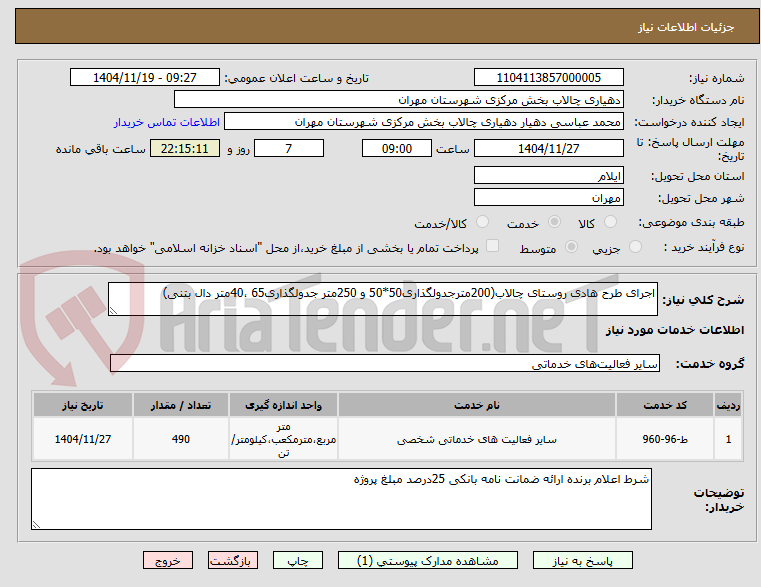
Task: Click the remaining time field 22:15:11
Action: point(185,148)
